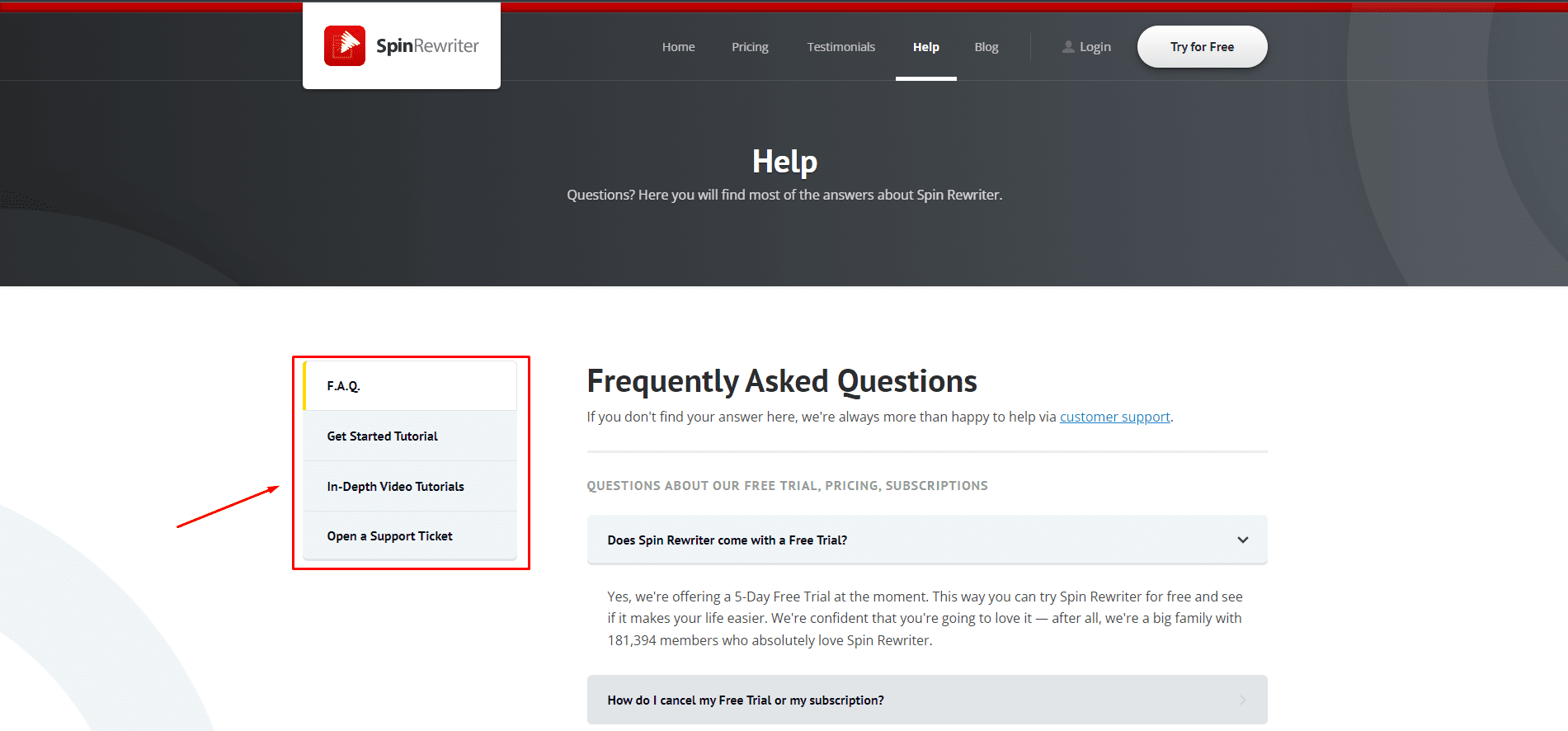Click the Login link

[x=1095, y=47]
